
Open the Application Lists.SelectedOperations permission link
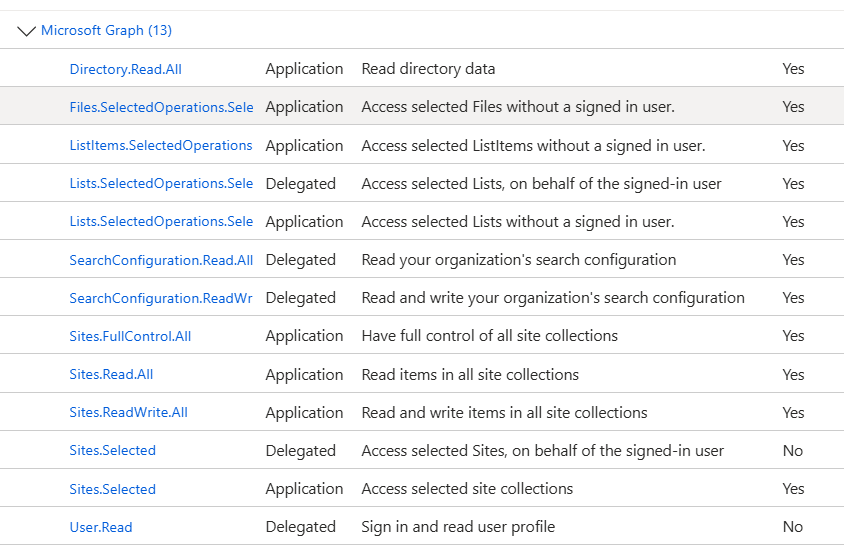point(161,222)
